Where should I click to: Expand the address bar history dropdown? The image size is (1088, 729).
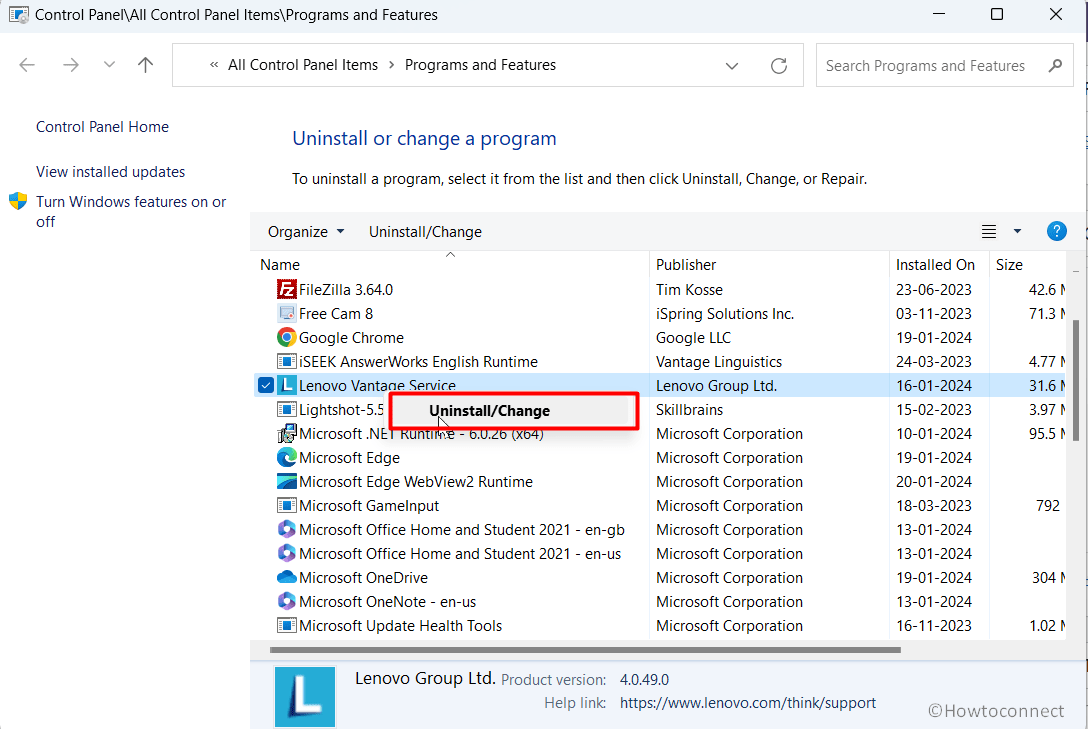pos(731,66)
